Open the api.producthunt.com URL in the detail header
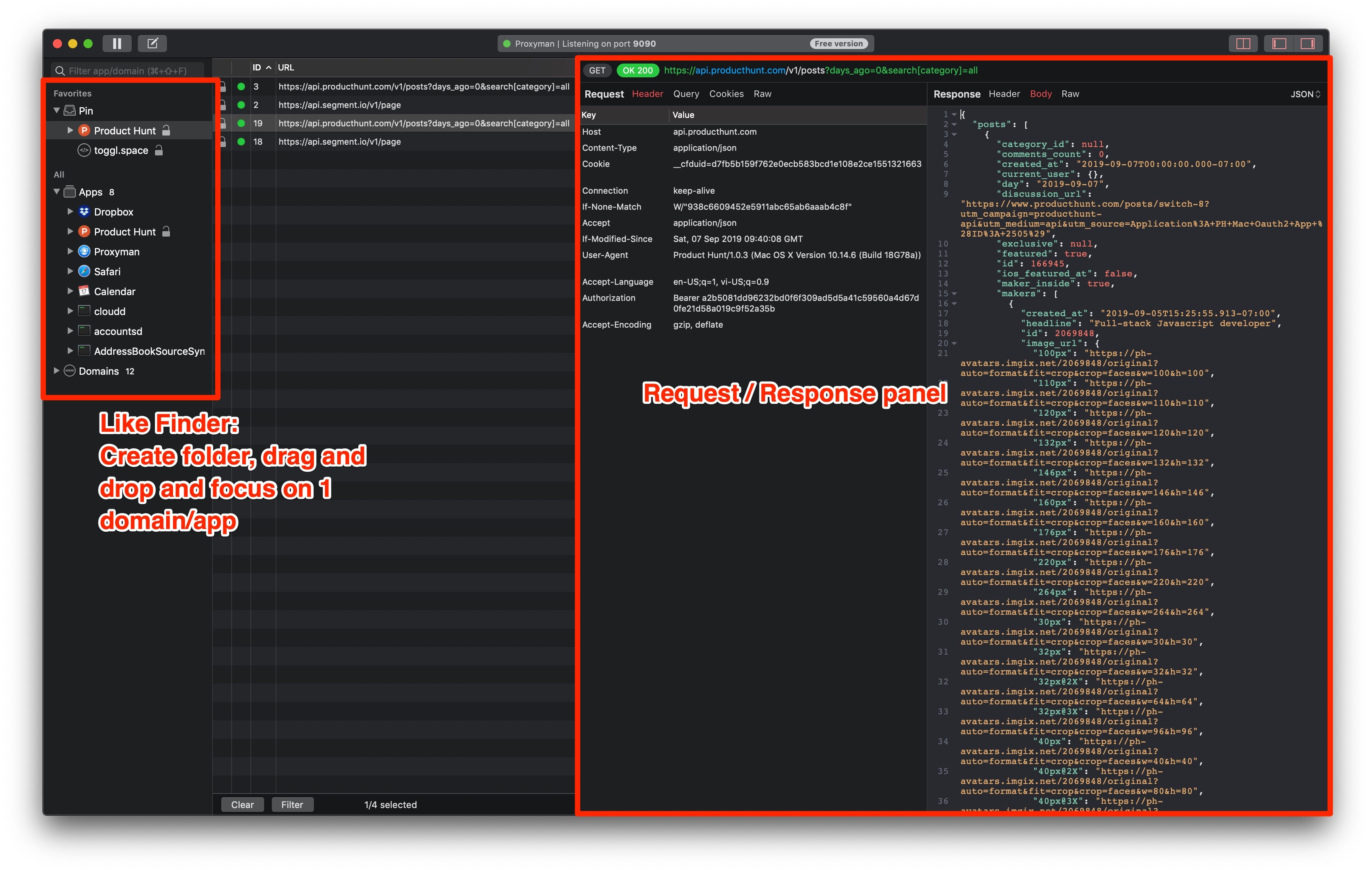 (x=820, y=71)
